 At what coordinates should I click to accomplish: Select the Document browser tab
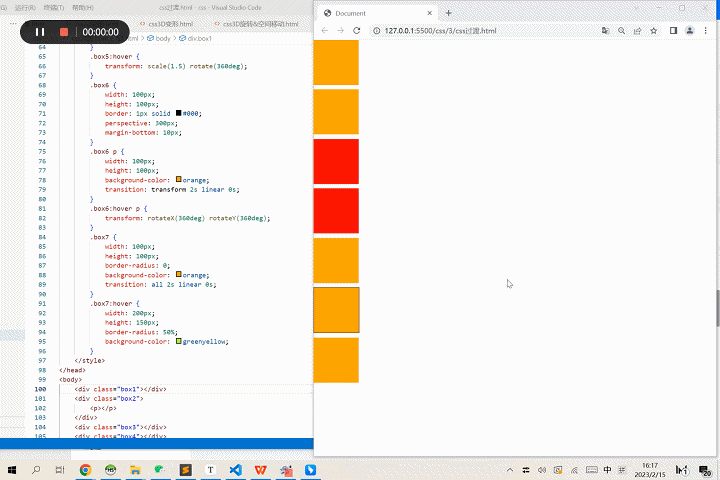[x=377, y=13]
